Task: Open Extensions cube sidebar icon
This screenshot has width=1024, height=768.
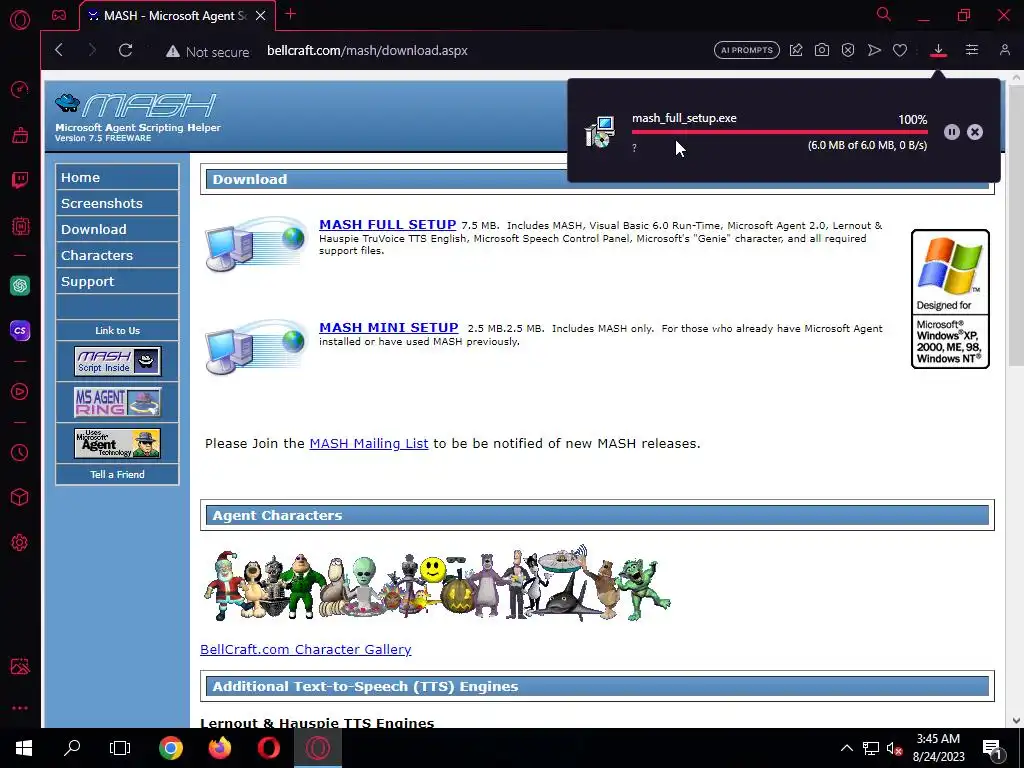Action: [x=20, y=498]
